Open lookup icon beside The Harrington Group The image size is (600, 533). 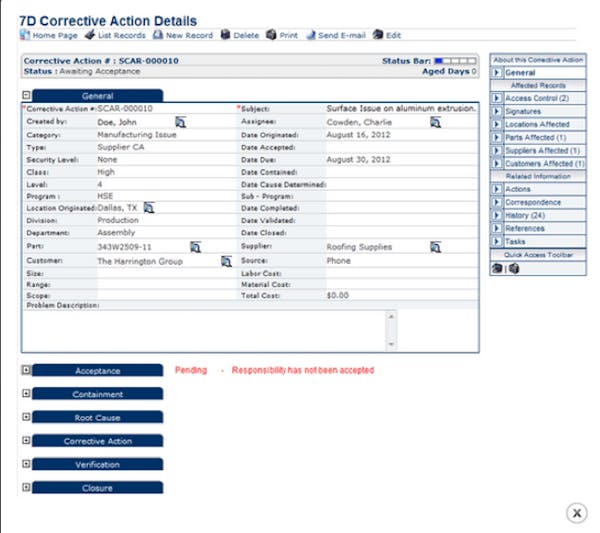click(x=227, y=261)
